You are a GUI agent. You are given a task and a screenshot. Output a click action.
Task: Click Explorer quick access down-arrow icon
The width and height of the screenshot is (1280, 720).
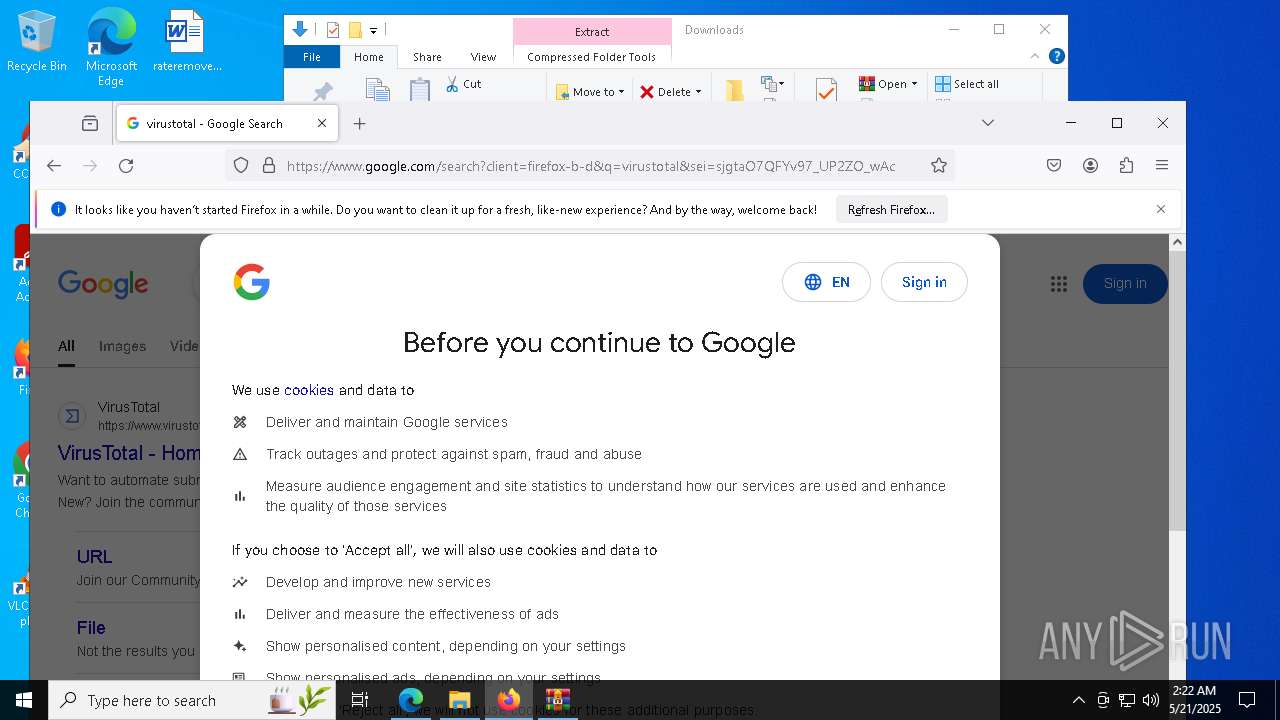point(299,30)
